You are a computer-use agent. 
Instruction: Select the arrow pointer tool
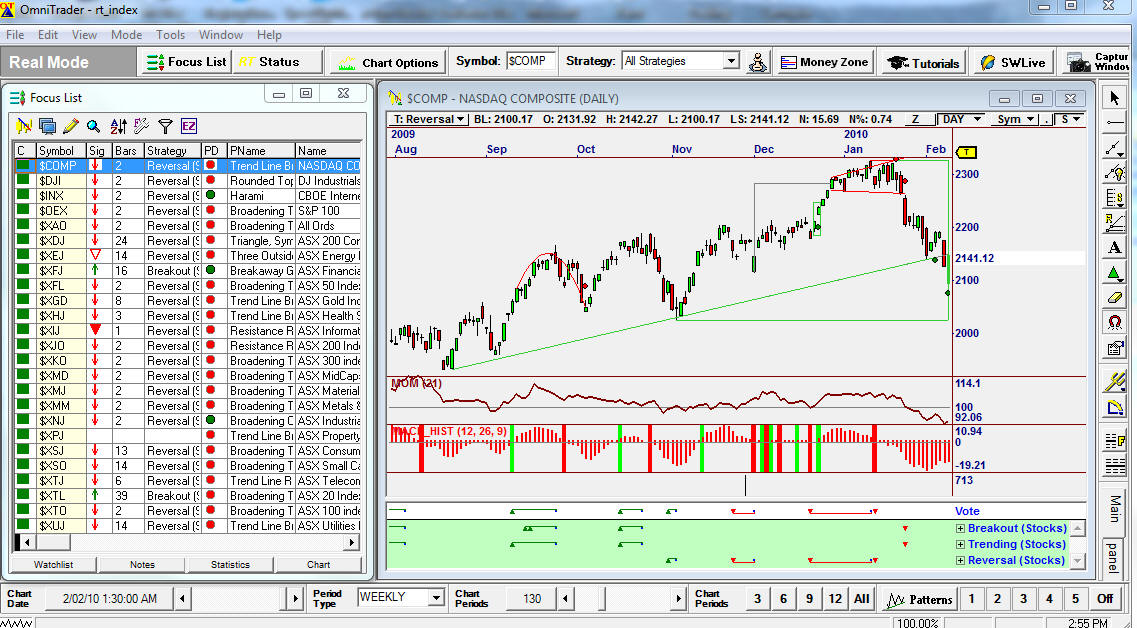click(x=1115, y=99)
